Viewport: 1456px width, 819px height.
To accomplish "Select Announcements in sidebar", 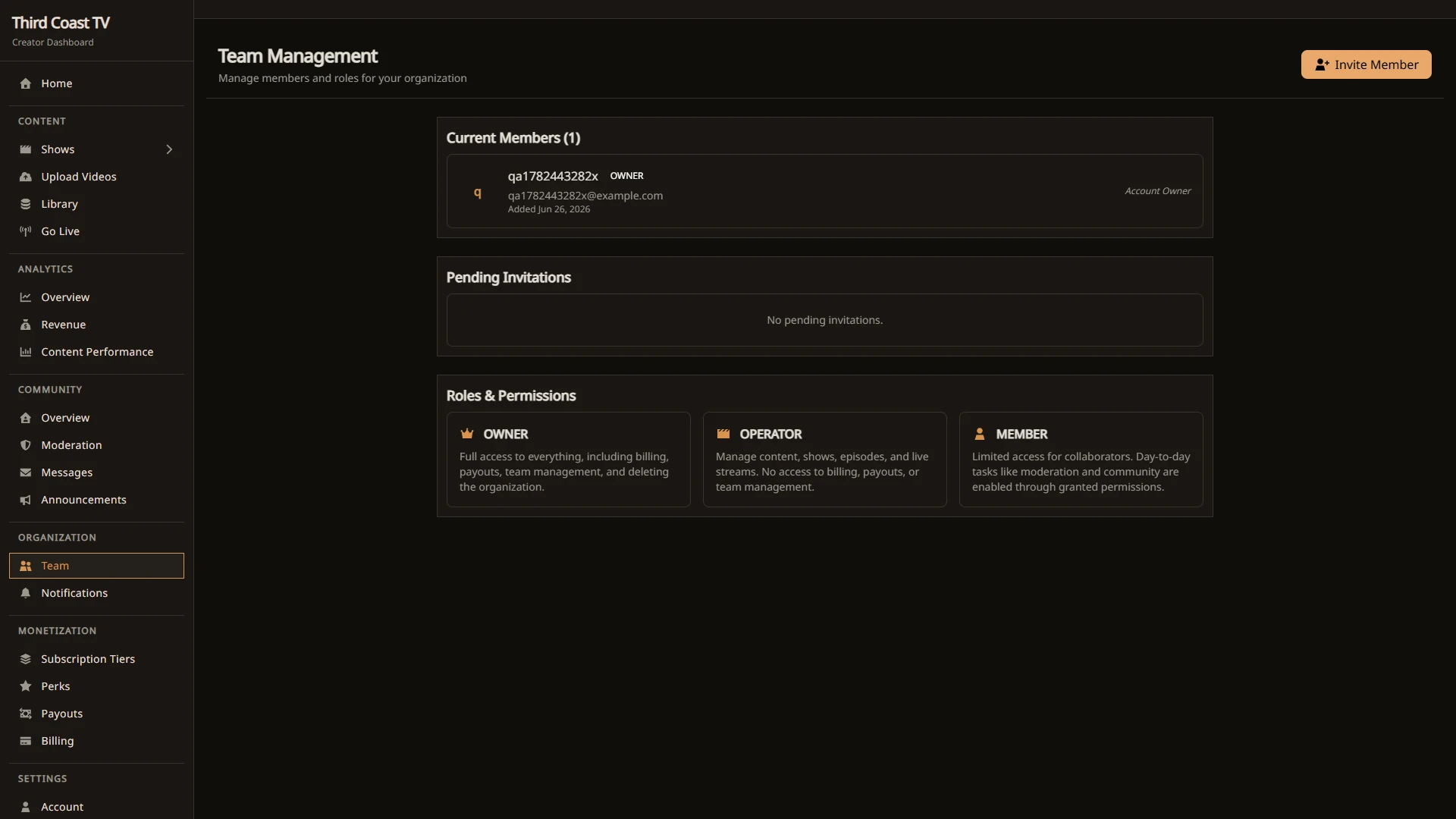I will [x=96, y=500].
